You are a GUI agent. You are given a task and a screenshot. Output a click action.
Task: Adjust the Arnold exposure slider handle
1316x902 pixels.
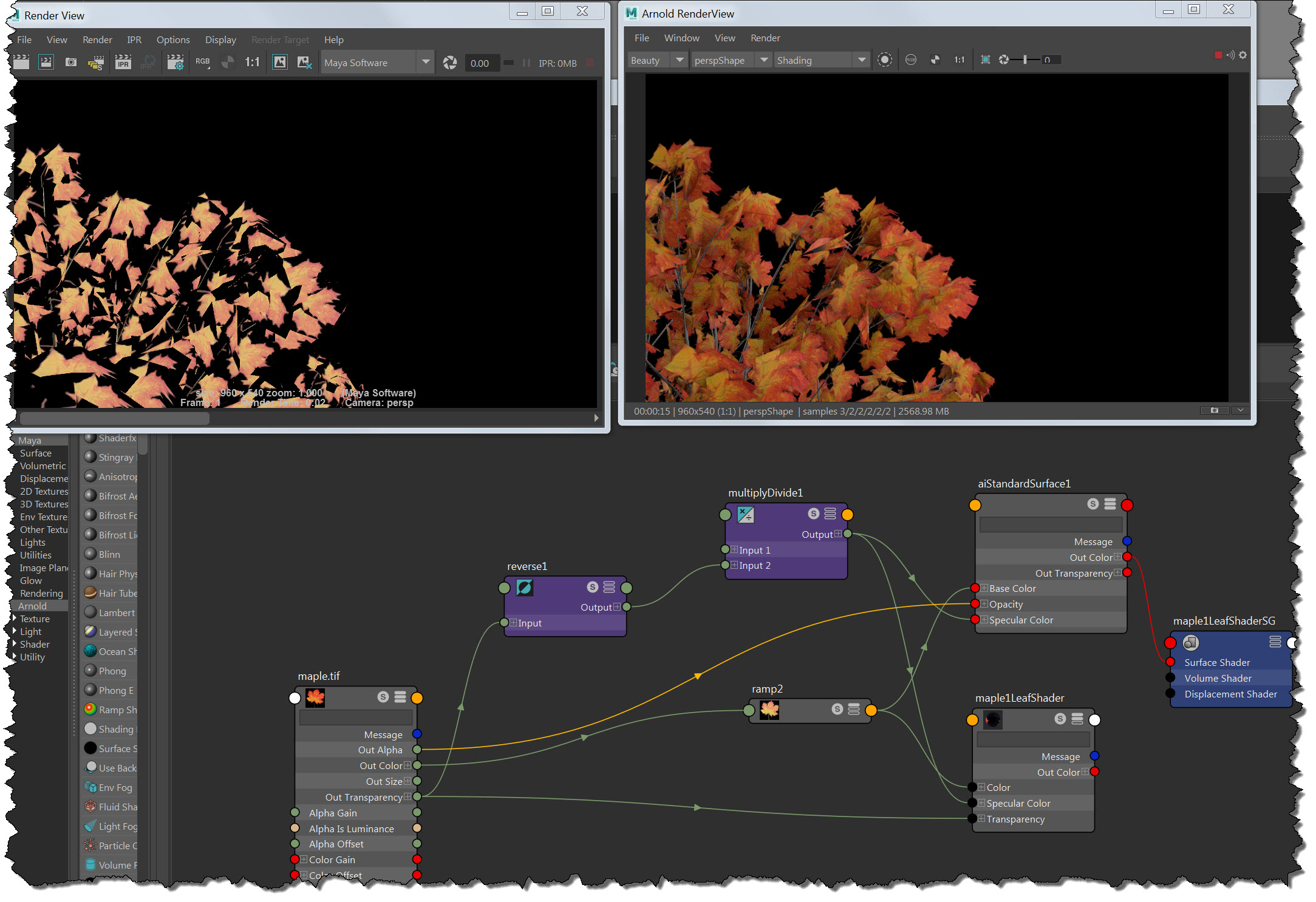click(x=1025, y=59)
